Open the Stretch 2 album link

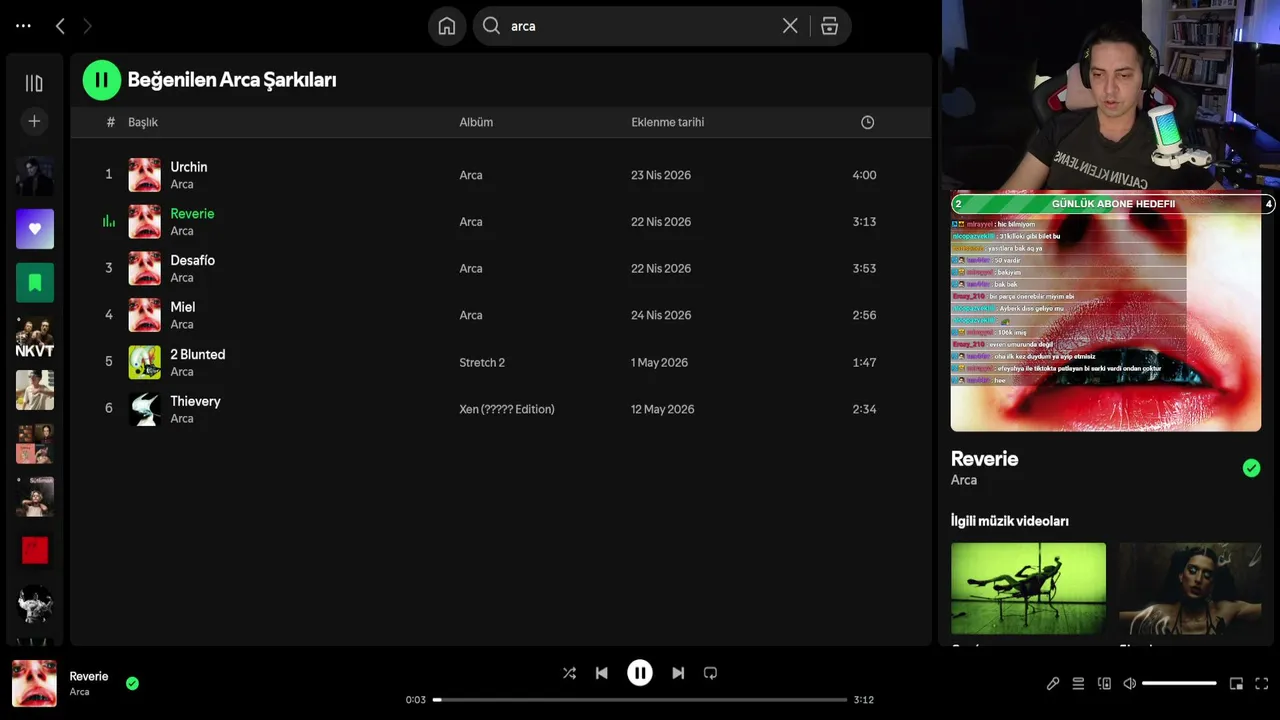pos(482,362)
